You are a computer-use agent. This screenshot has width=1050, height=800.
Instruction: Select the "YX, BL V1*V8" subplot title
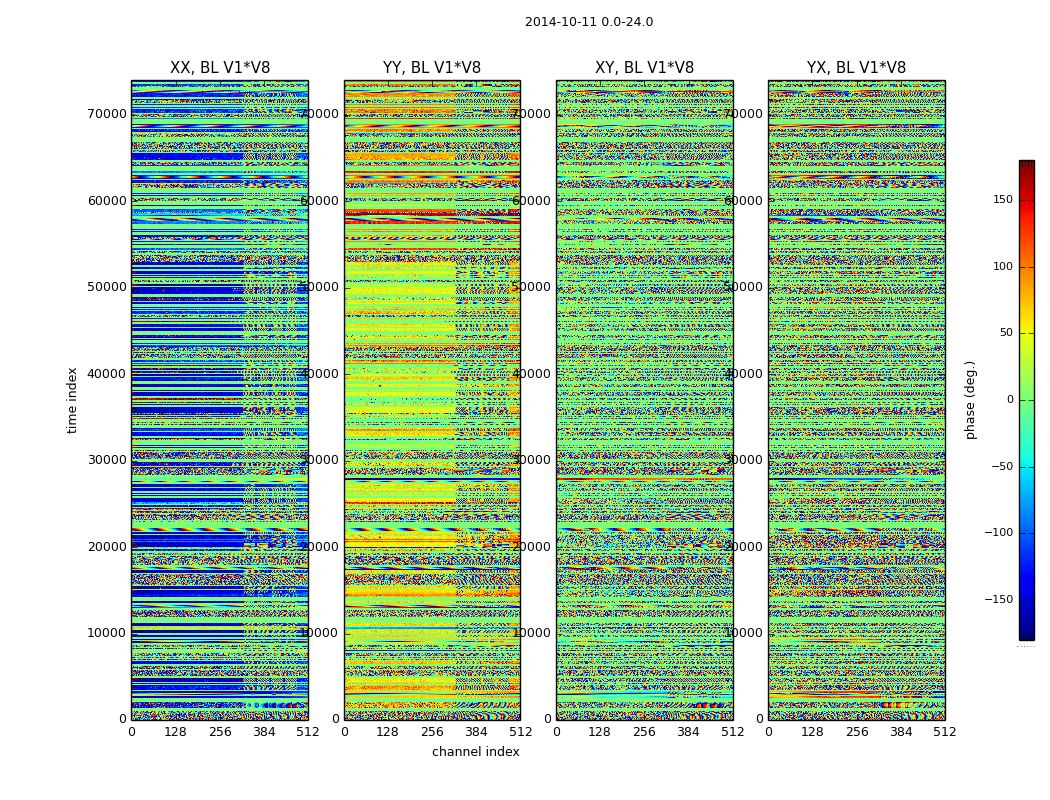[856, 68]
